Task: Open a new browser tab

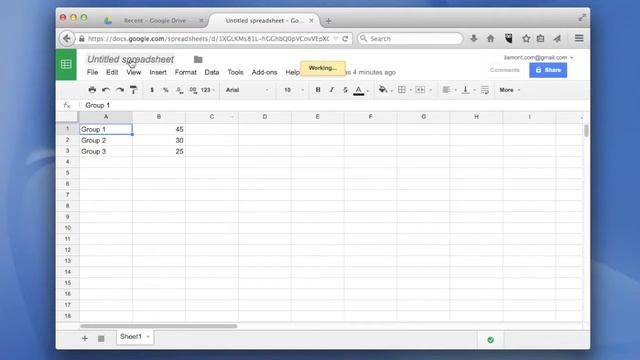Action: click(x=328, y=21)
